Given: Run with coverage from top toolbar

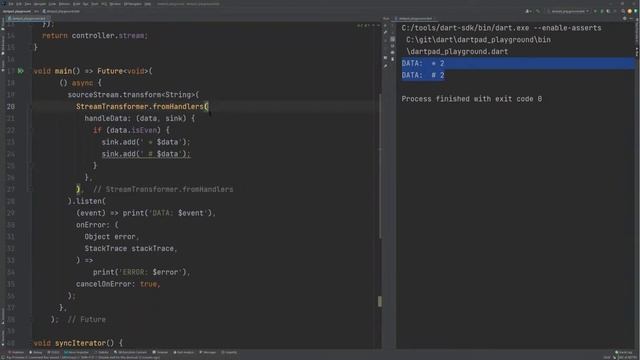Looking at the screenshot, I should 608,11.
